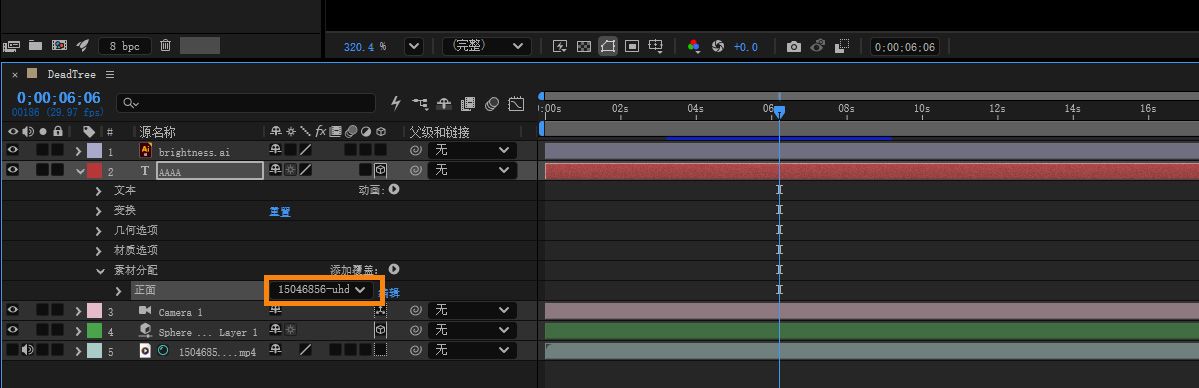This screenshot has width=1199, height=388.
Task: Open the resolution (完整) dropdown
Action: point(487,46)
